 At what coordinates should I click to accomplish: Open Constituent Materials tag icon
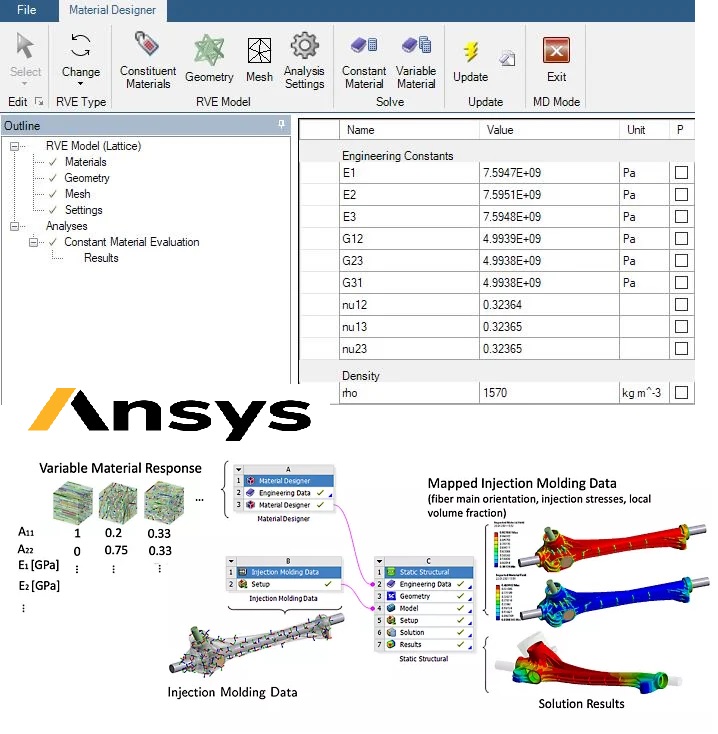pyautogui.click(x=147, y=44)
